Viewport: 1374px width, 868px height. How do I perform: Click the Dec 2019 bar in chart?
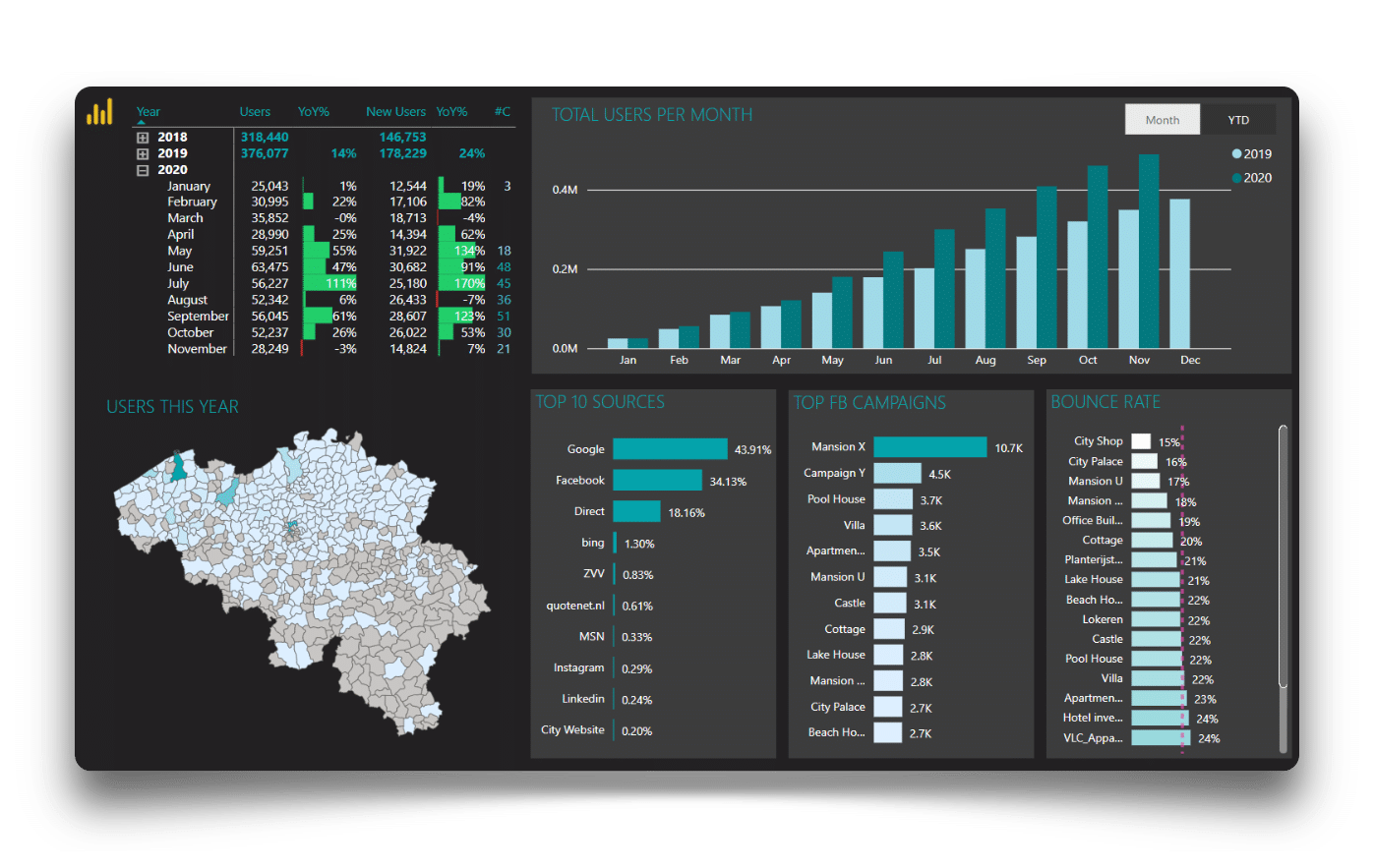1179,274
